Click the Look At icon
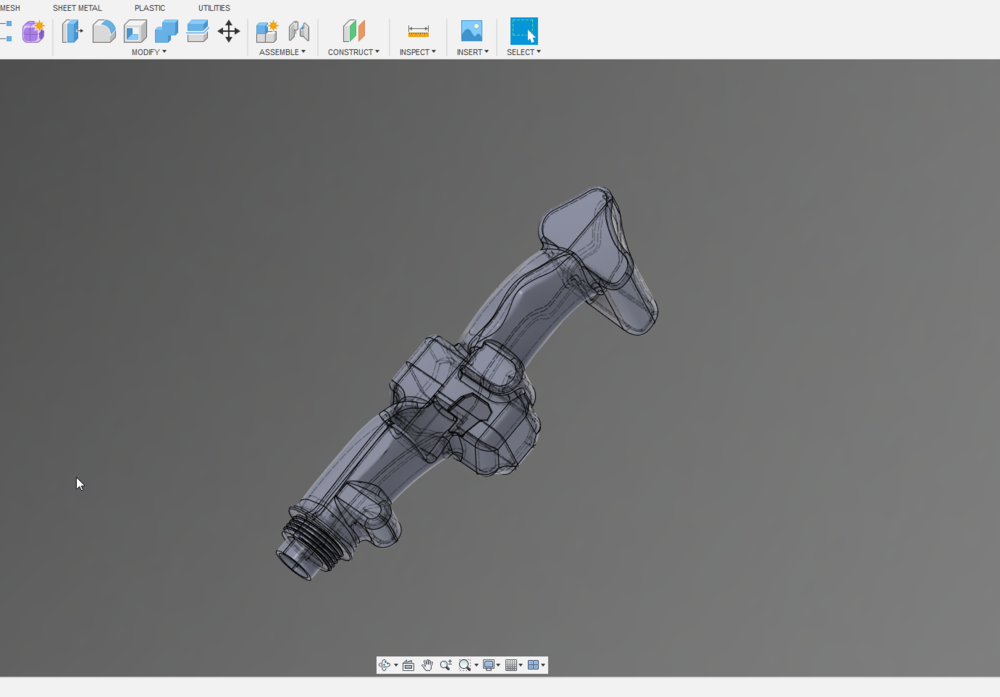The image size is (1000, 697). click(x=408, y=665)
